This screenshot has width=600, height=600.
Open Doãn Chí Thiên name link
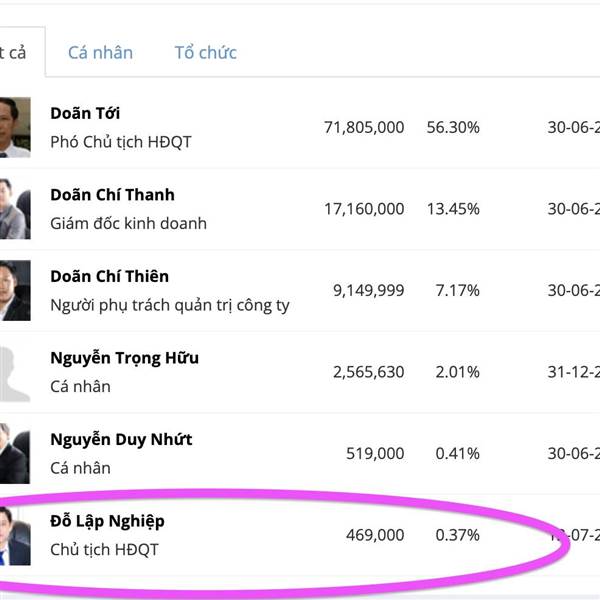click(109, 276)
